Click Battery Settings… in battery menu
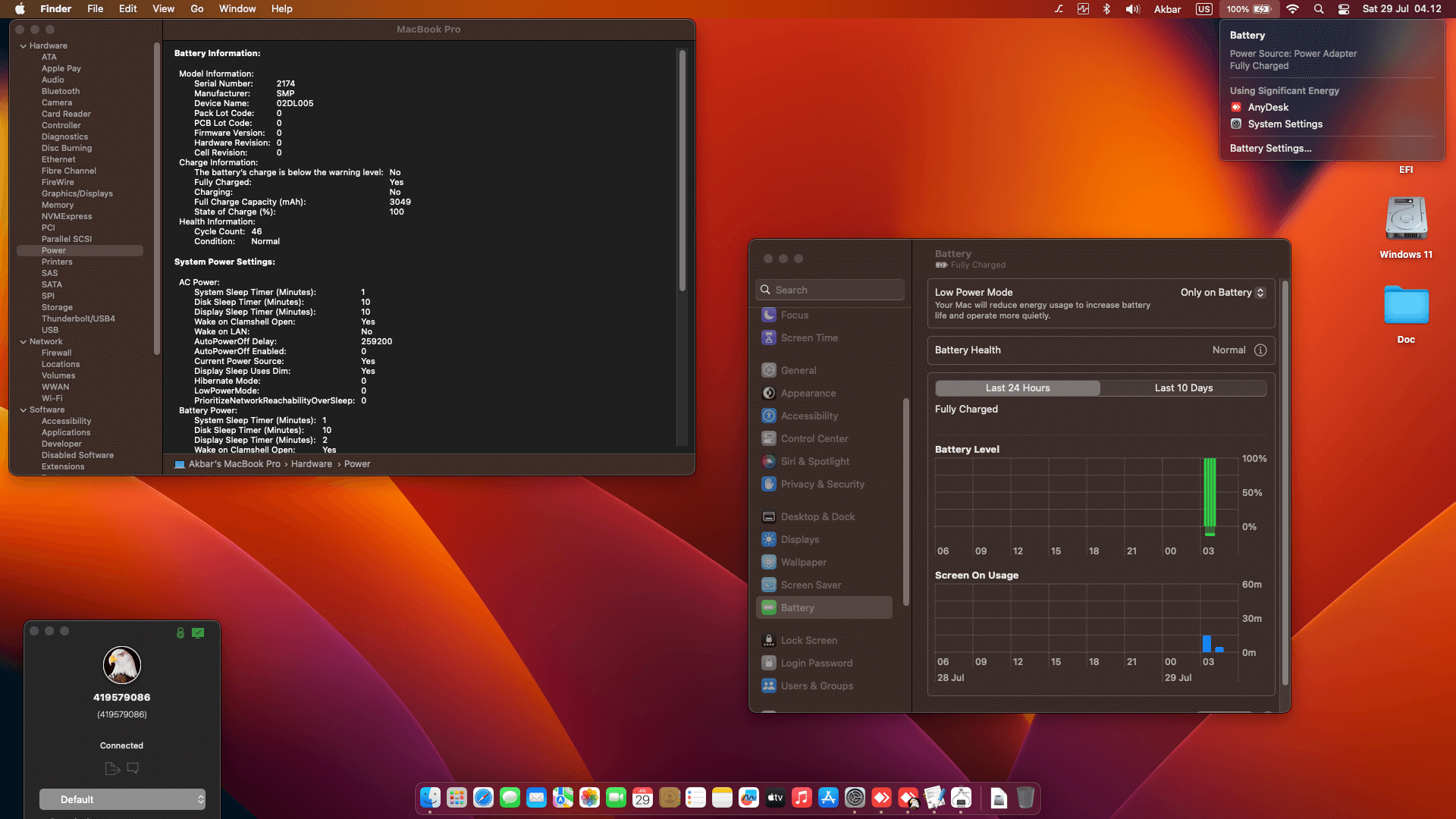Viewport: 1456px width, 819px height. (1270, 149)
